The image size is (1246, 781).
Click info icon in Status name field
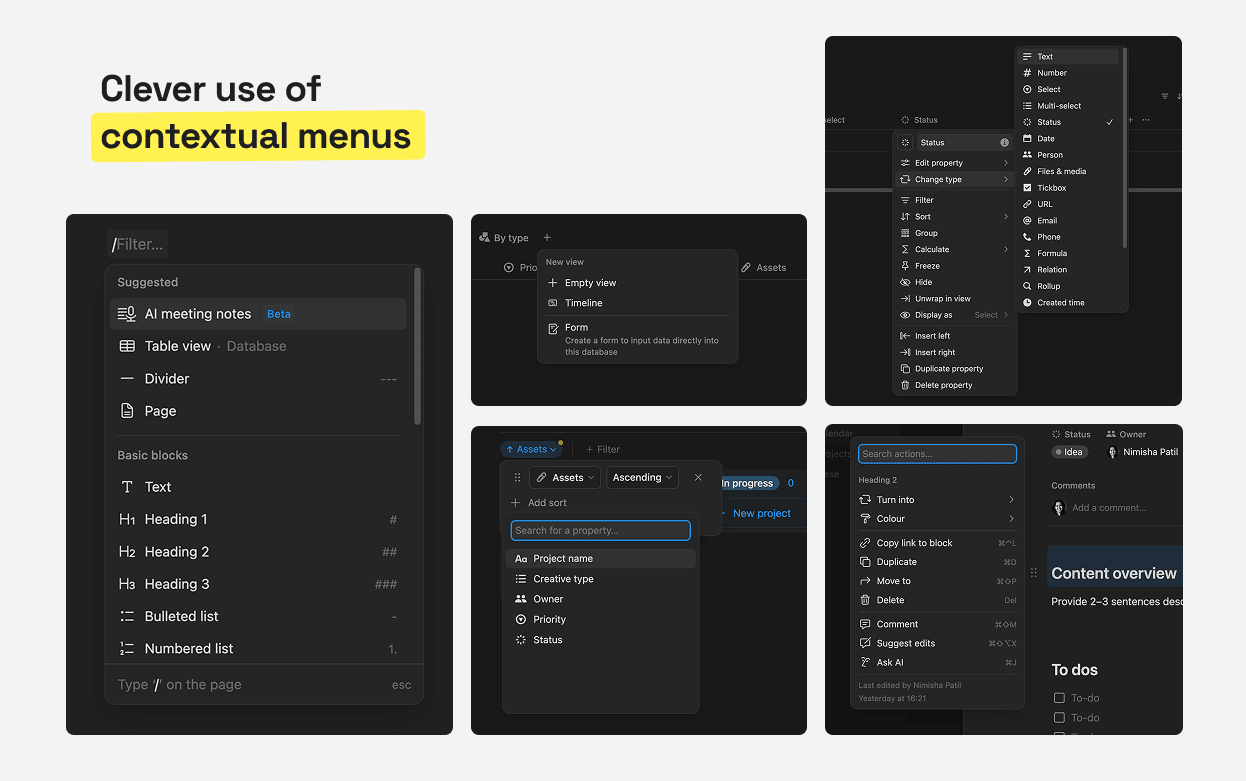[1004, 143]
